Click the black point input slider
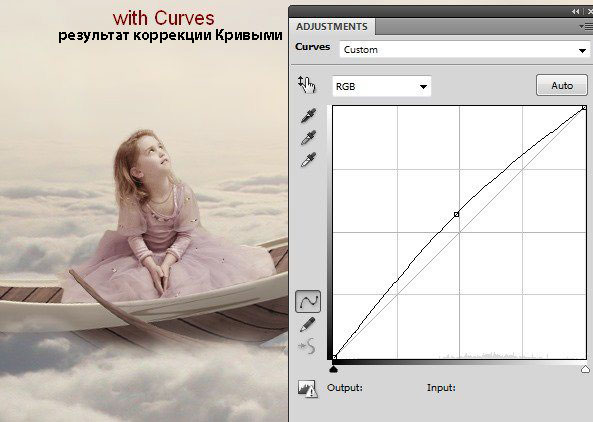The width and height of the screenshot is (593, 422). (x=333, y=369)
